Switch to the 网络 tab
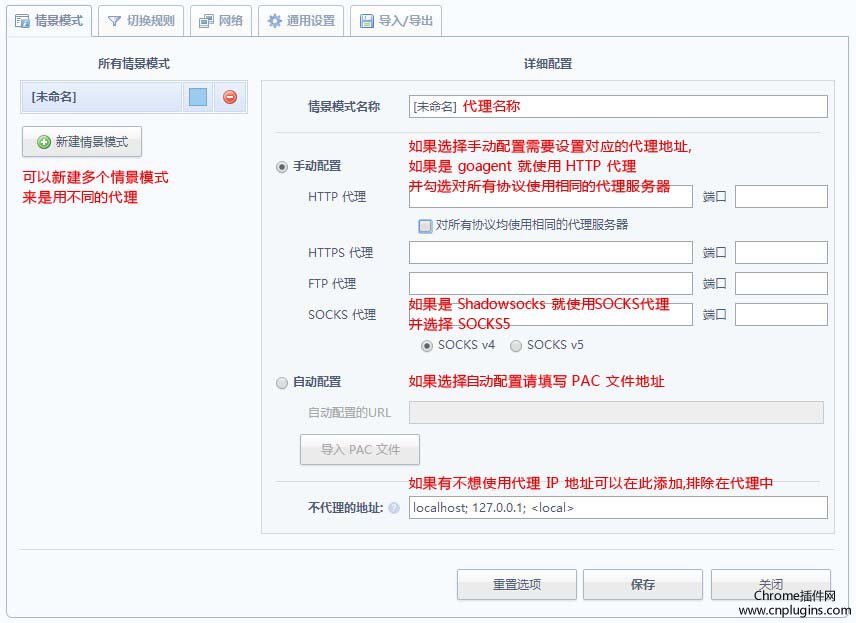 pyautogui.click(x=220, y=20)
